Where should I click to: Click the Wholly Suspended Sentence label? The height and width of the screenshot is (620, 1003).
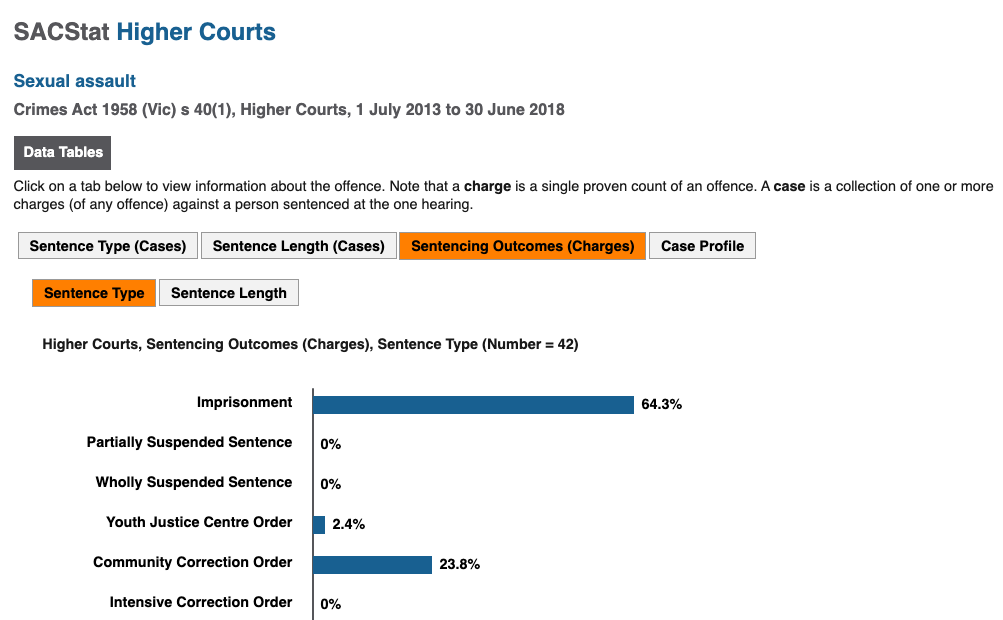pyautogui.click(x=194, y=482)
